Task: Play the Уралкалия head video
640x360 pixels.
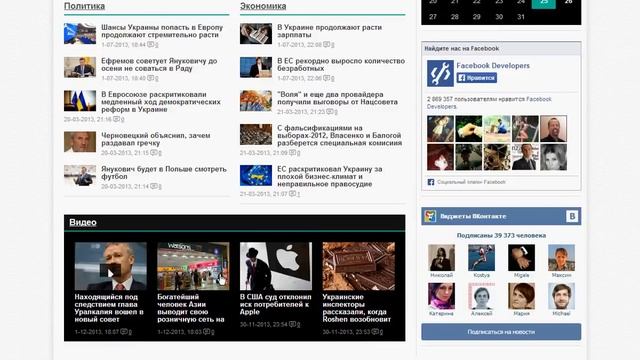Action: (x=111, y=266)
